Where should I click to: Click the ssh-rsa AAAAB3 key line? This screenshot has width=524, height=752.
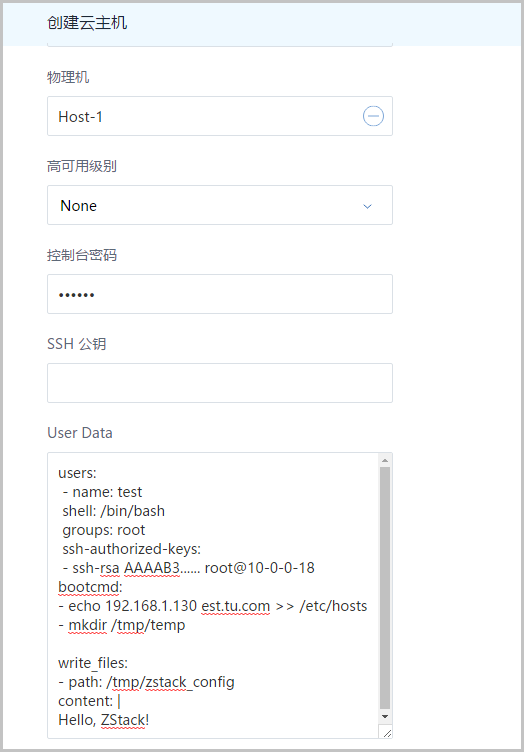pyautogui.click(x=188, y=568)
